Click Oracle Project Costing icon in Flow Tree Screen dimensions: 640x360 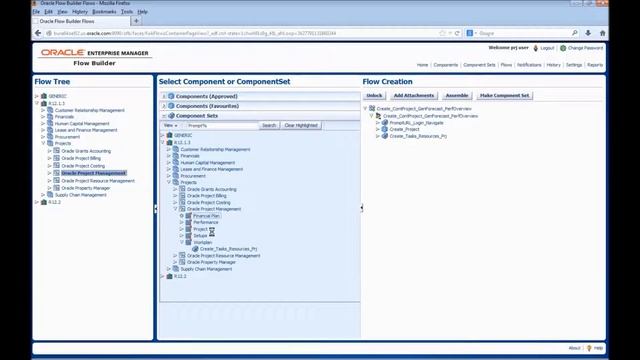coord(57,166)
